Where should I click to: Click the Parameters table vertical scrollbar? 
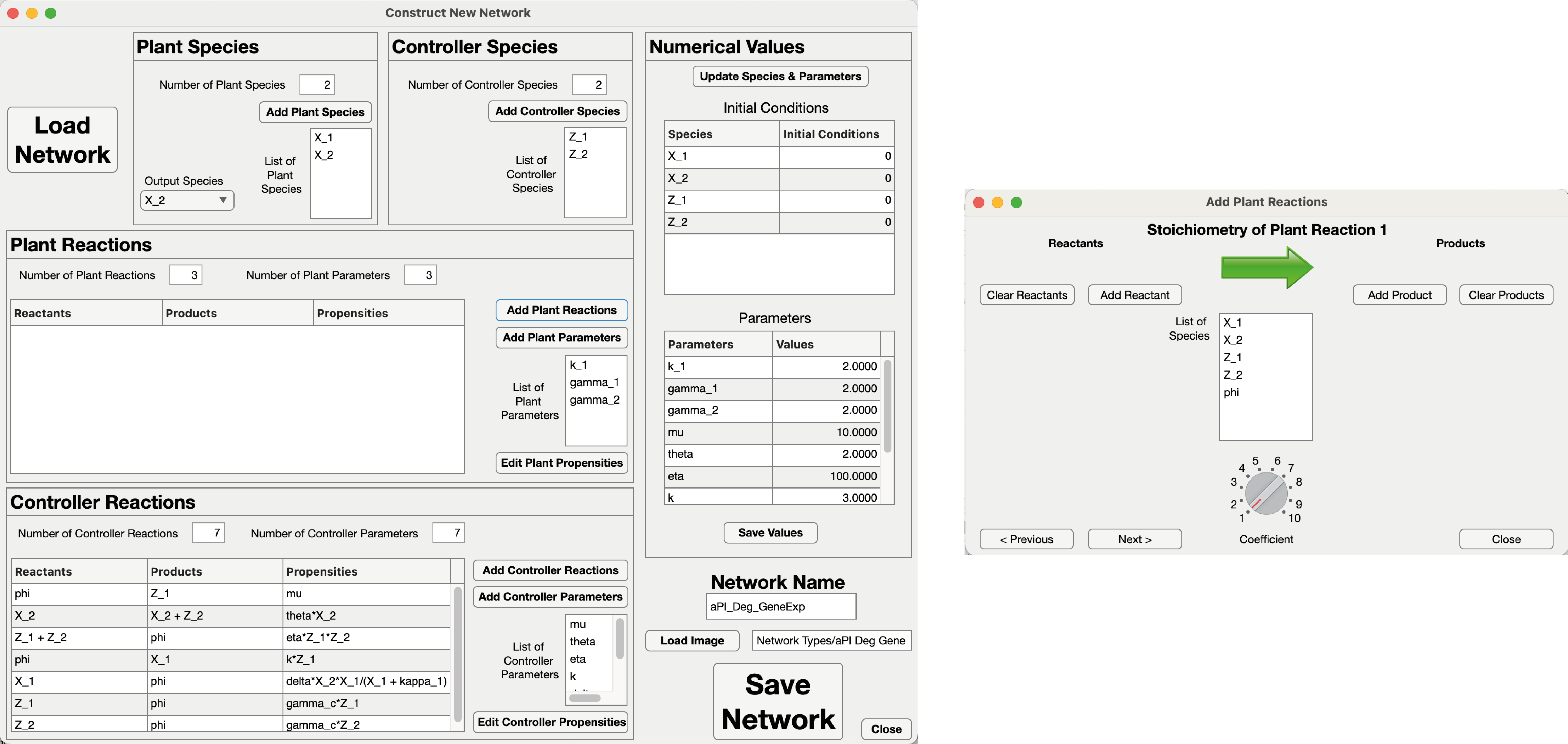point(887,407)
